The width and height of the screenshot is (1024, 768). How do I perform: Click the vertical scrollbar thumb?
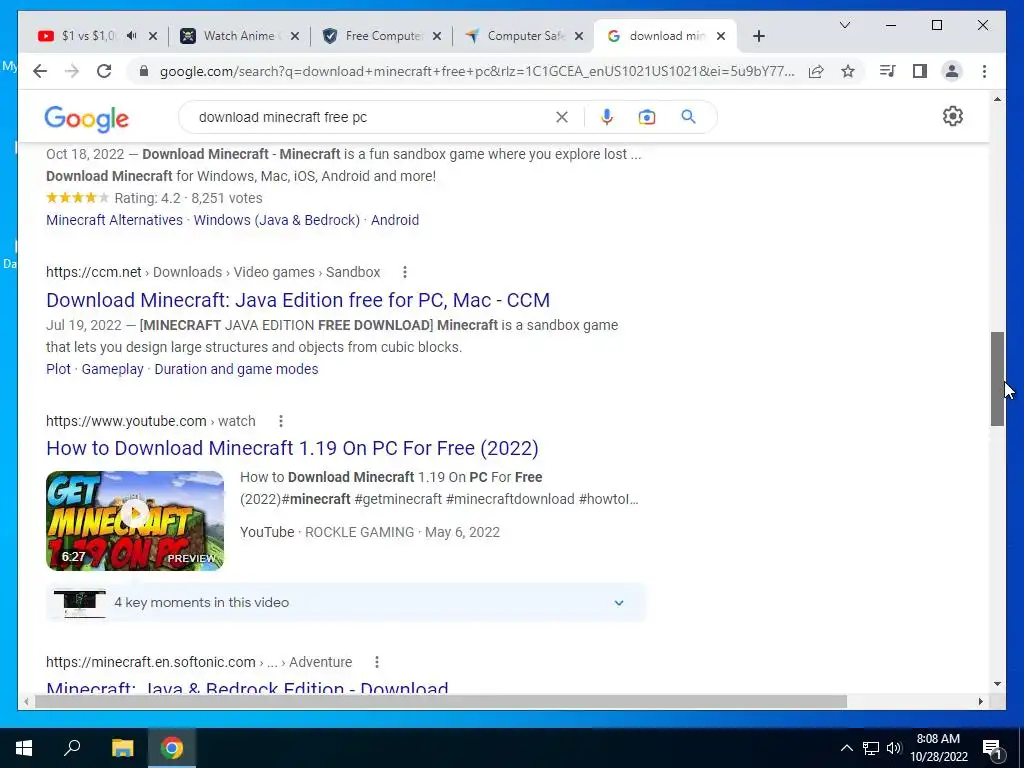click(x=997, y=379)
